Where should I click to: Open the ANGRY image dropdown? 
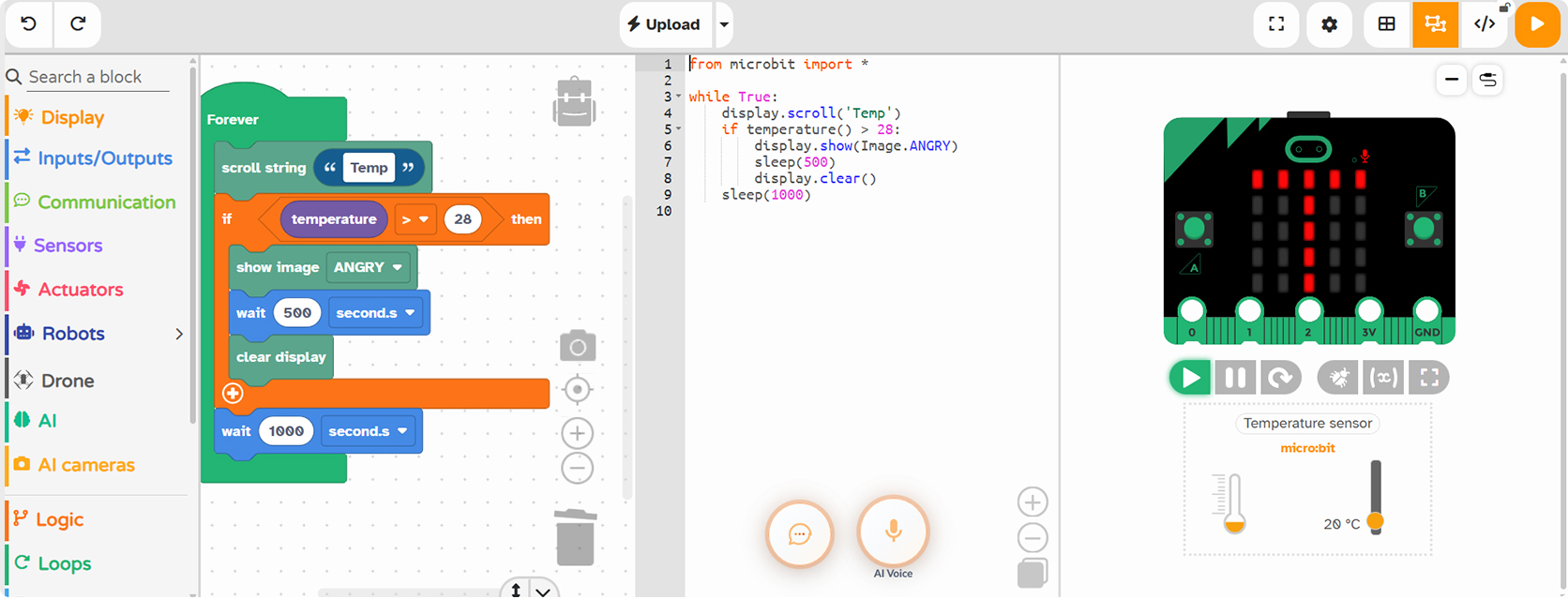(x=369, y=267)
